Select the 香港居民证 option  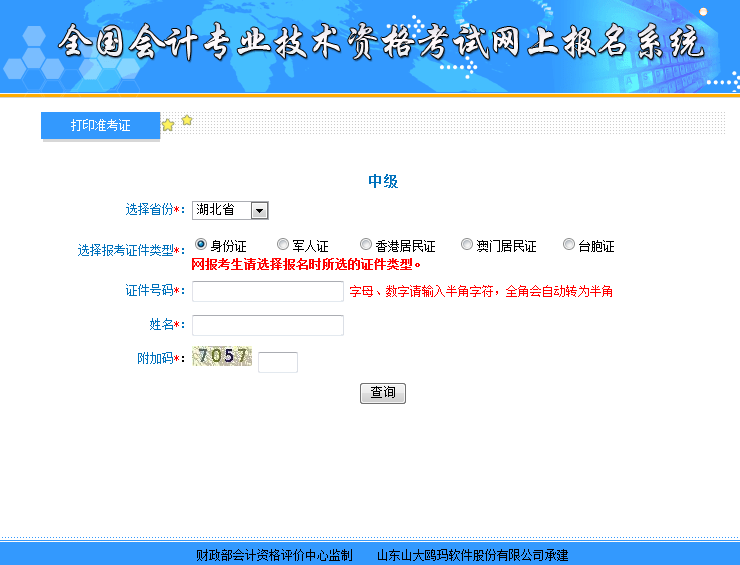click(366, 244)
